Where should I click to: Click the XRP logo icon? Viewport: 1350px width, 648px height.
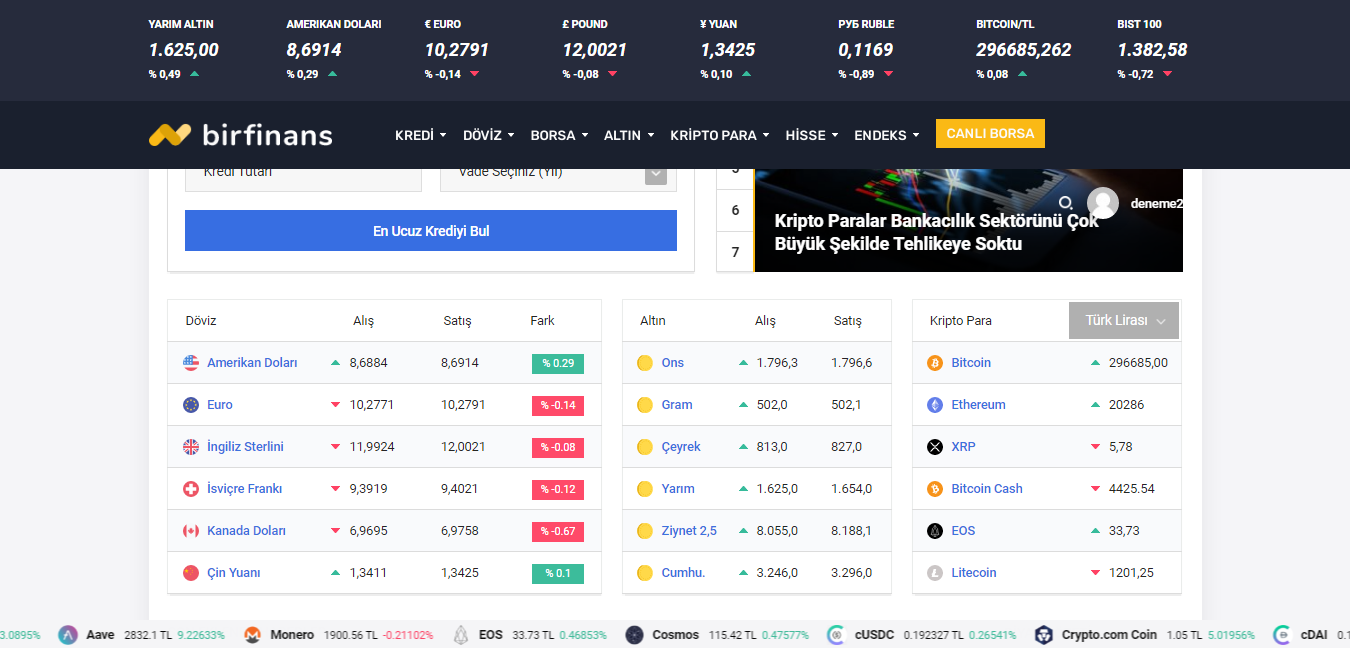point(935,447)
